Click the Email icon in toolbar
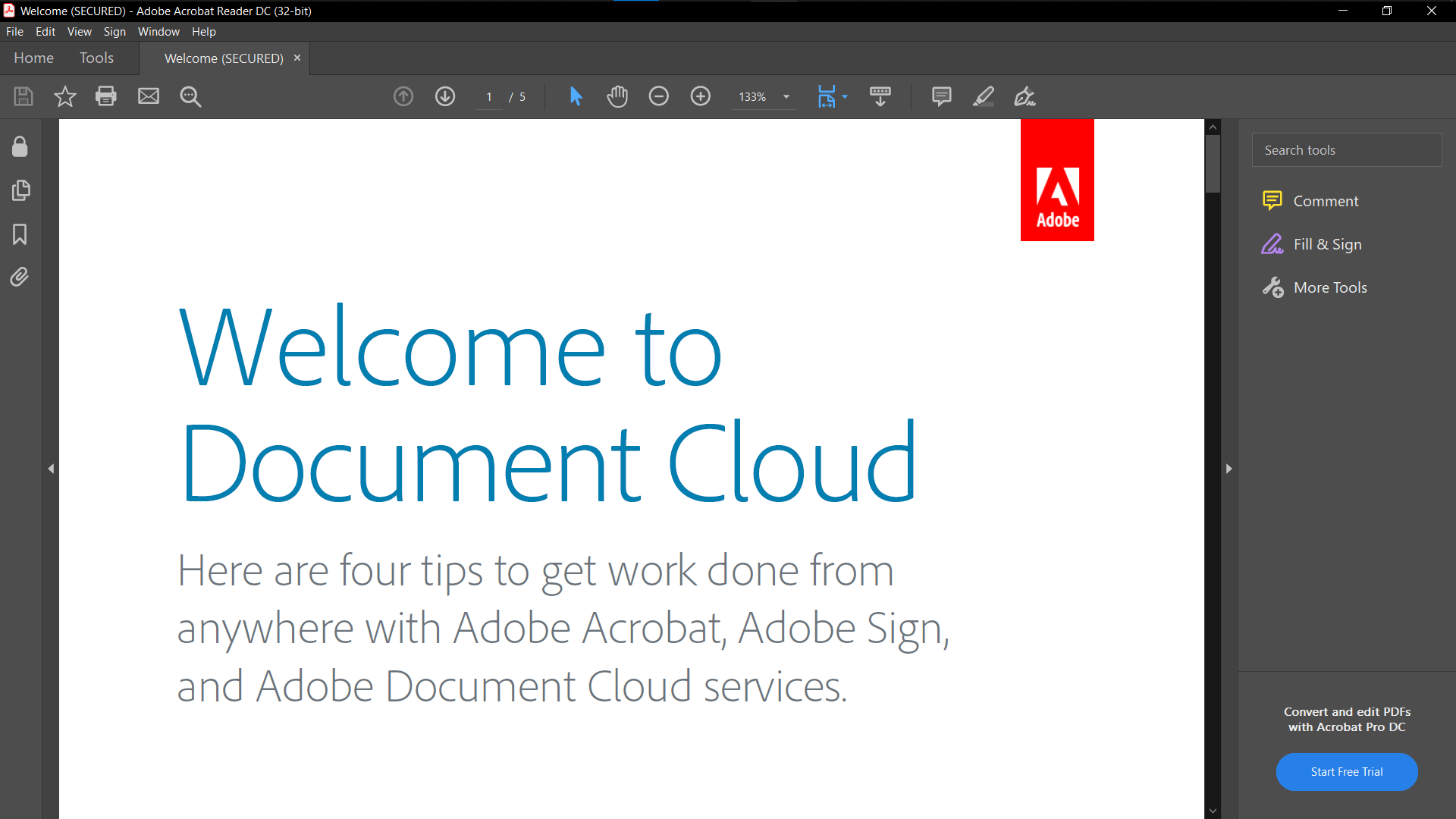The image size is (1456, 819). pos(148,97)
